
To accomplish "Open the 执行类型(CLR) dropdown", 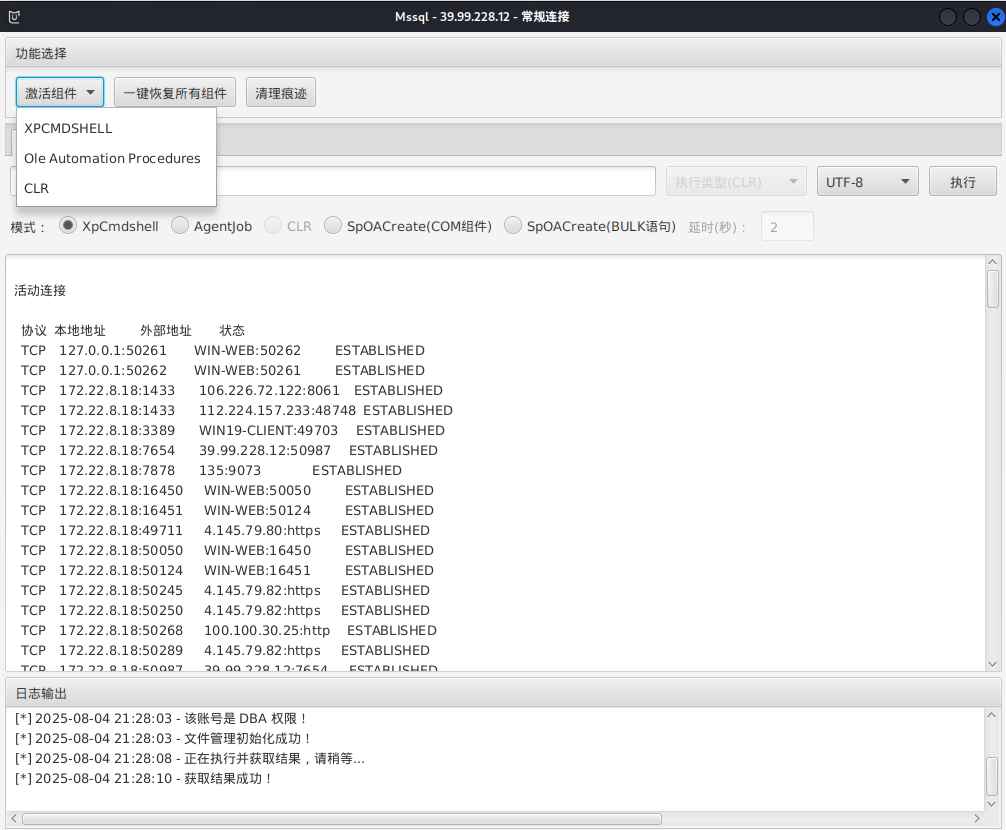I will pos(736,182).
